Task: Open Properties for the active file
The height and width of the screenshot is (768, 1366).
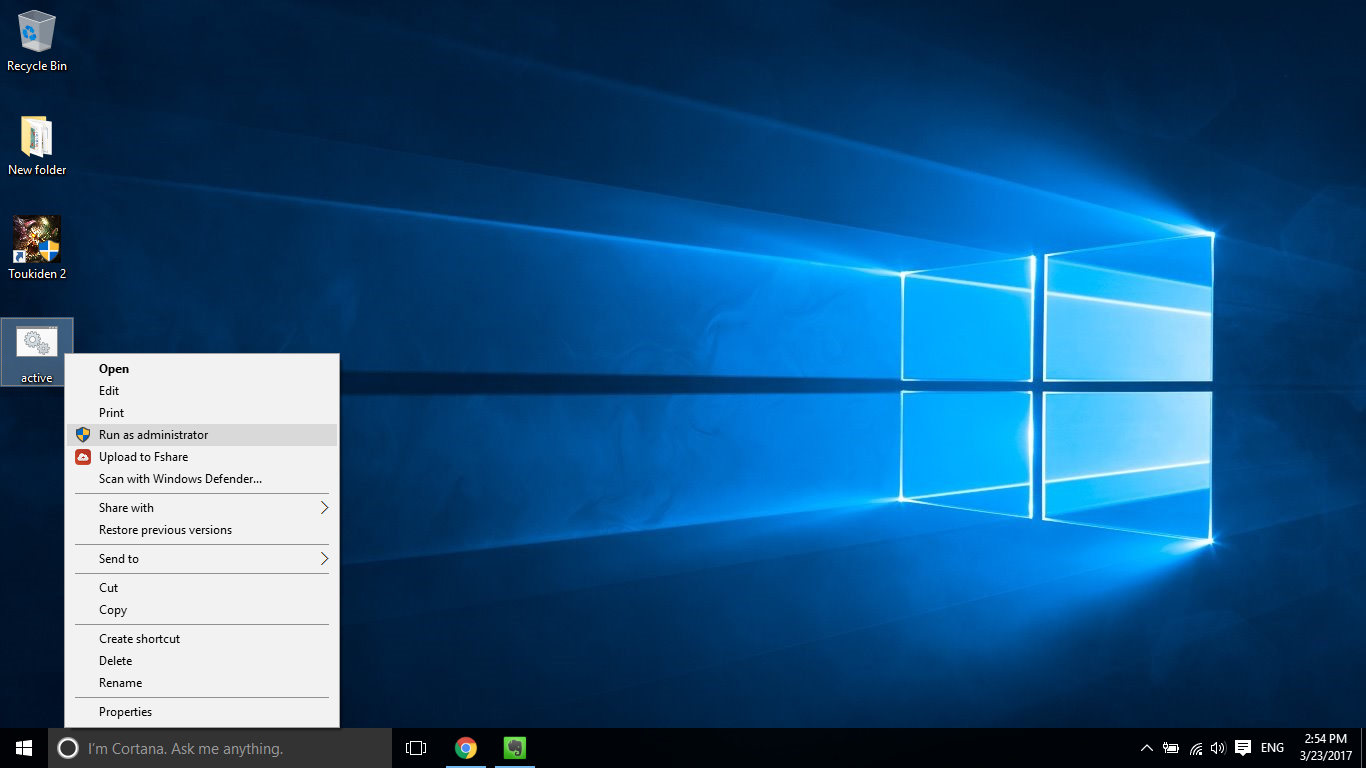Action: tap(125, 711)
